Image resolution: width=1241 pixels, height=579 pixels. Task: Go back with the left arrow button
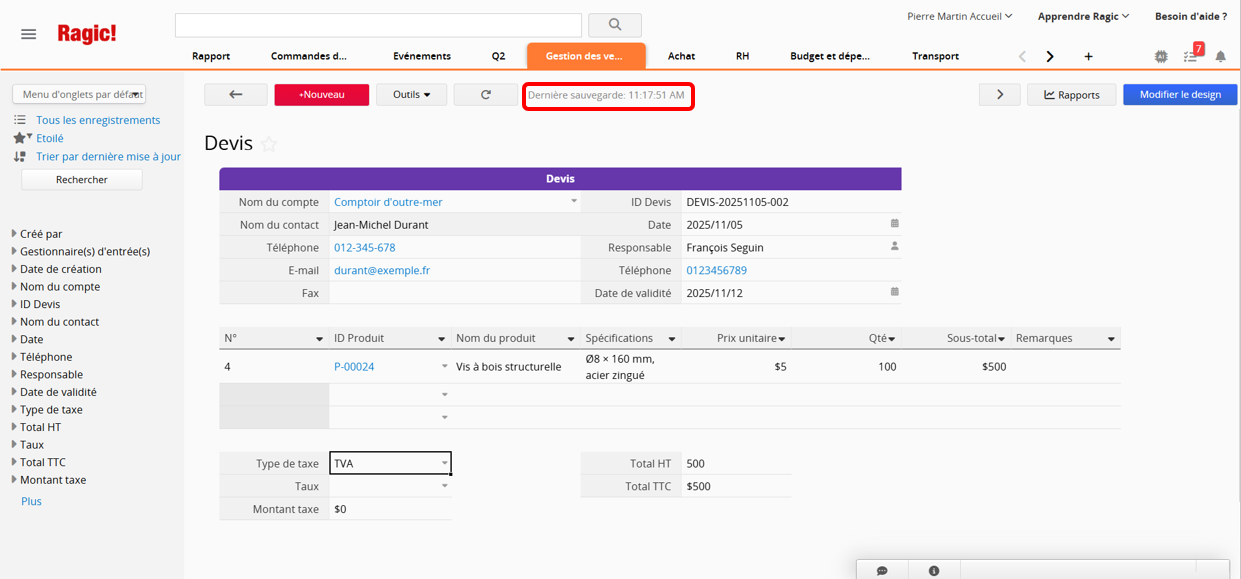pos(235,95)
